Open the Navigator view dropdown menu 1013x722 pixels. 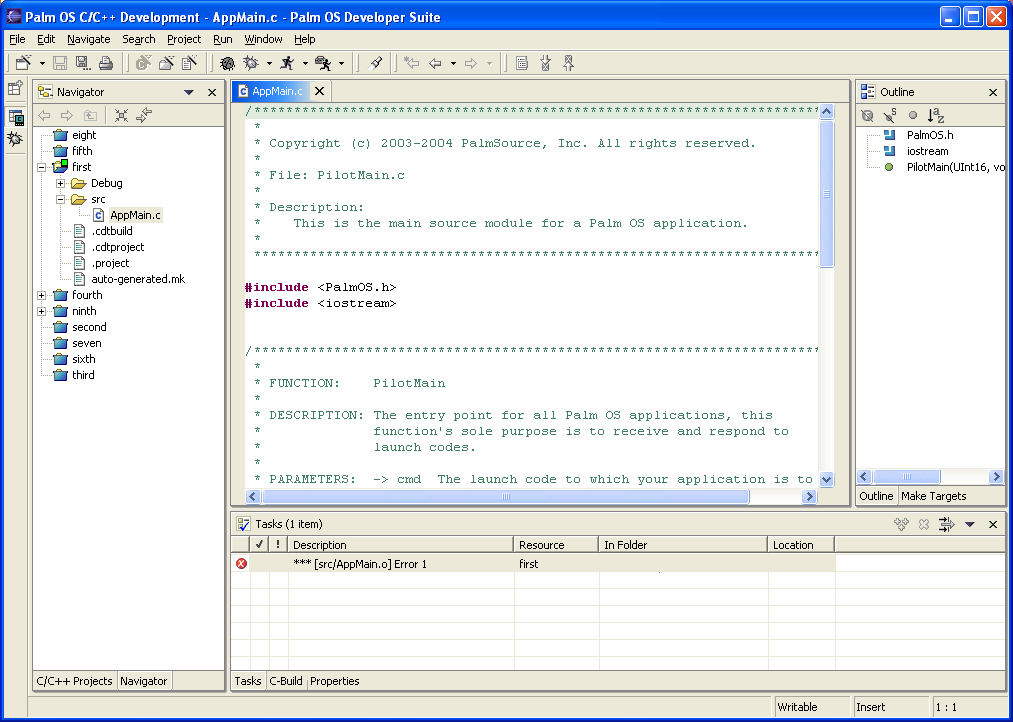tap(189, 92)
